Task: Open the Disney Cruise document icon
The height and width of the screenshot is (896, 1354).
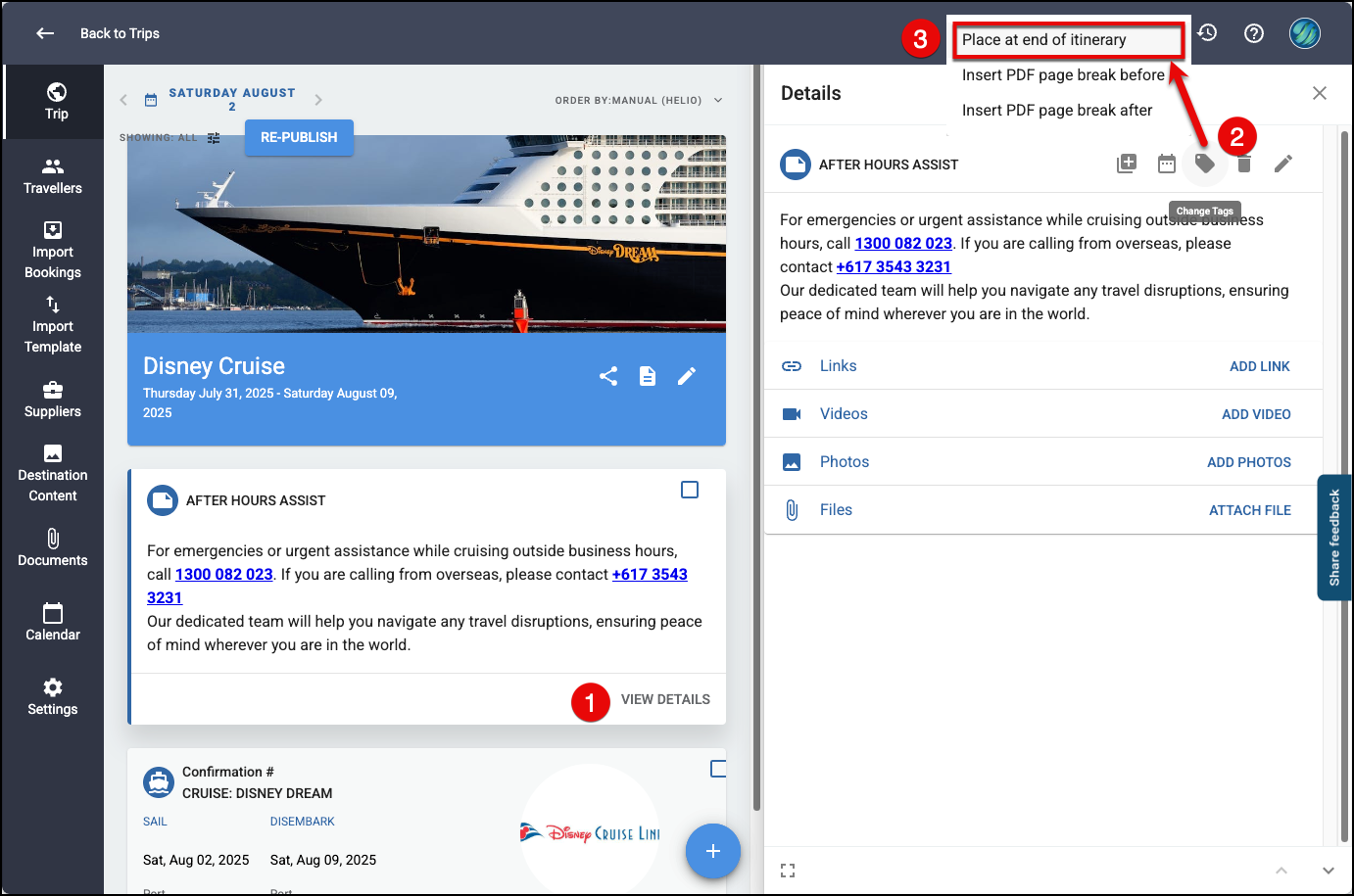Action: point(648,376)
